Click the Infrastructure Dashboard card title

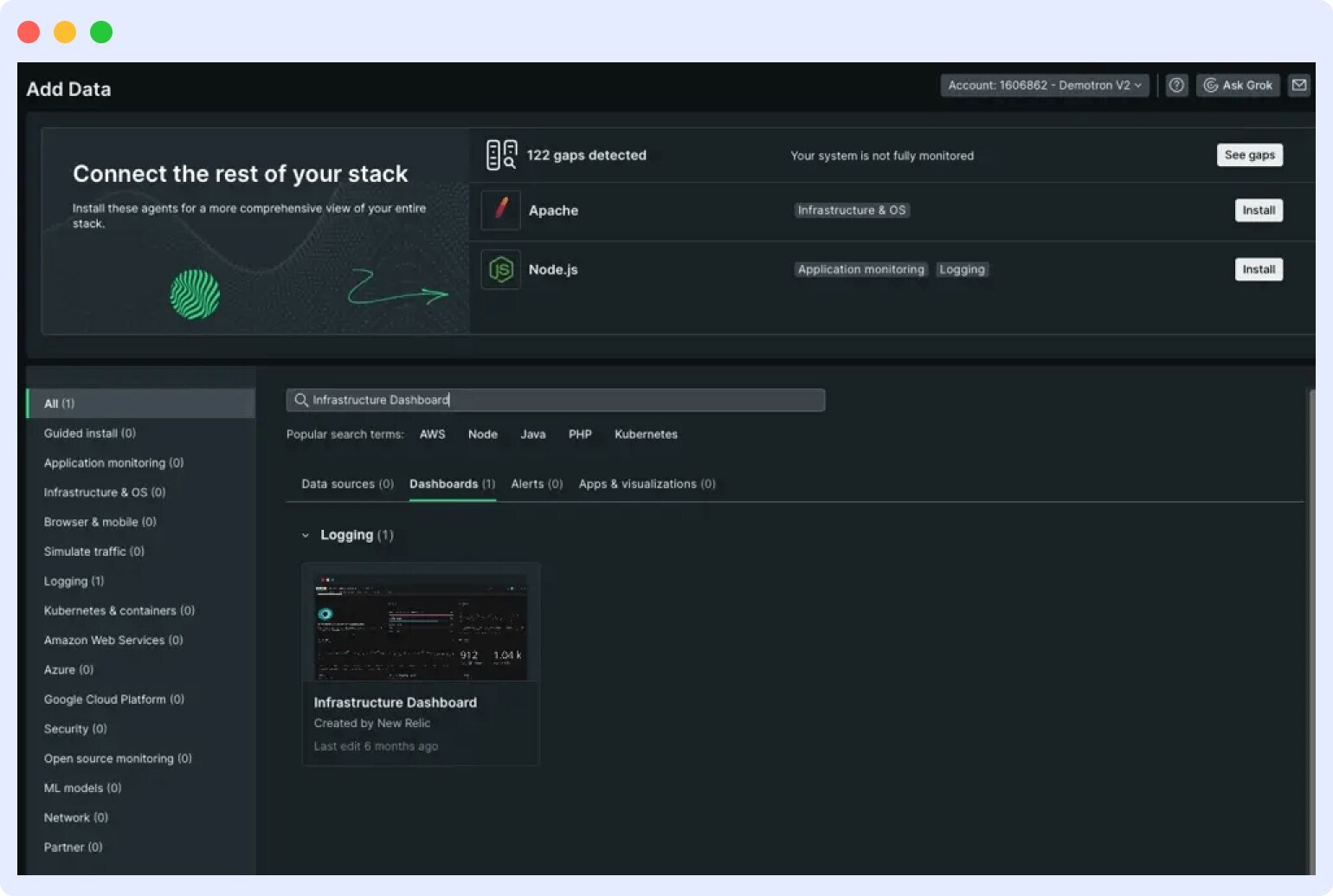click(395, 702)
